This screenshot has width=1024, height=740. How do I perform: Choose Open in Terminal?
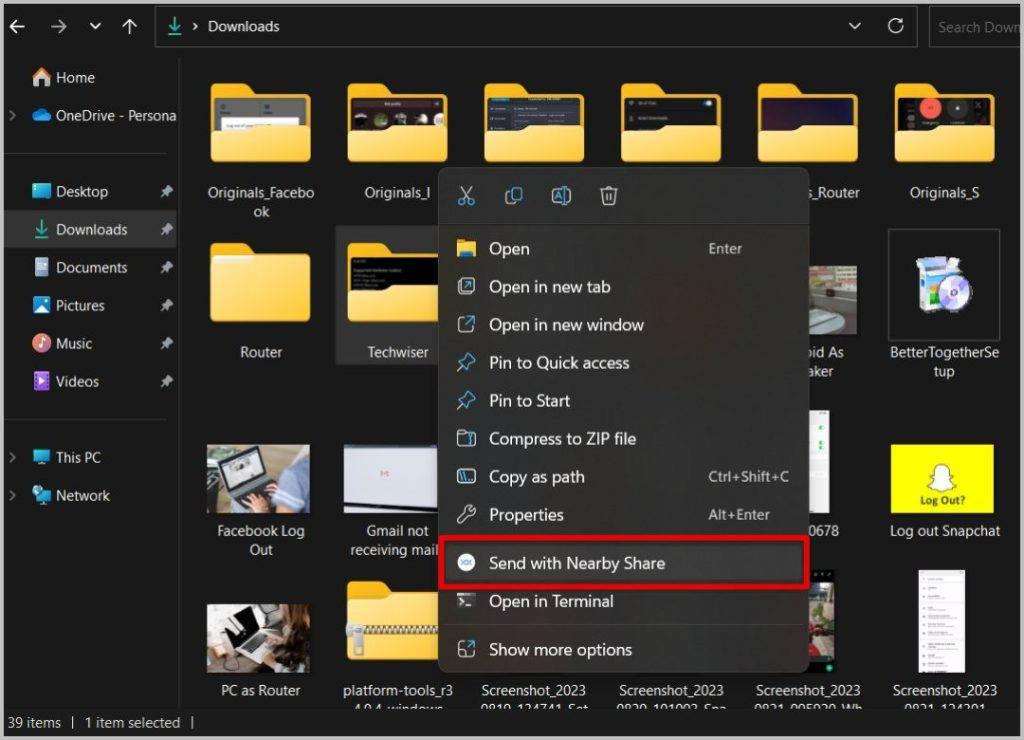click(x=624, y=601)
